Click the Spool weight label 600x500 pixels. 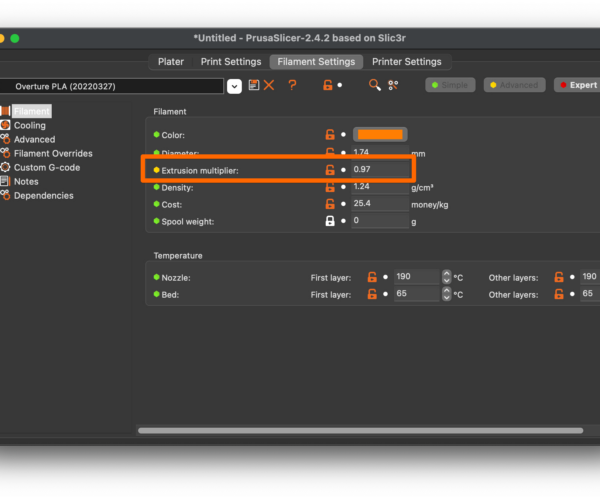188,221
